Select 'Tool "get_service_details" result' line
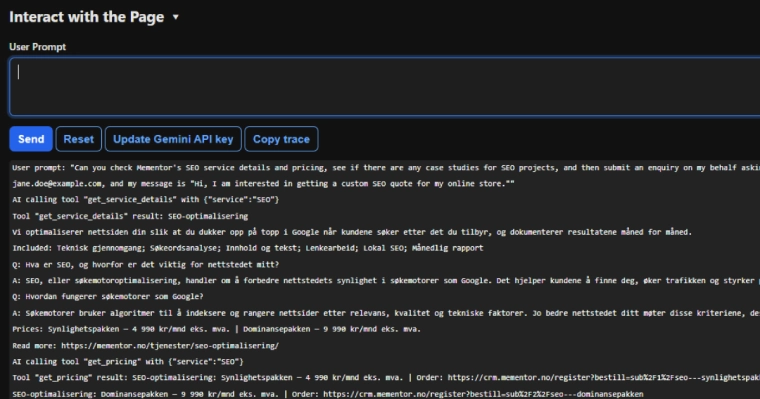760x399 pixels. 130,216
